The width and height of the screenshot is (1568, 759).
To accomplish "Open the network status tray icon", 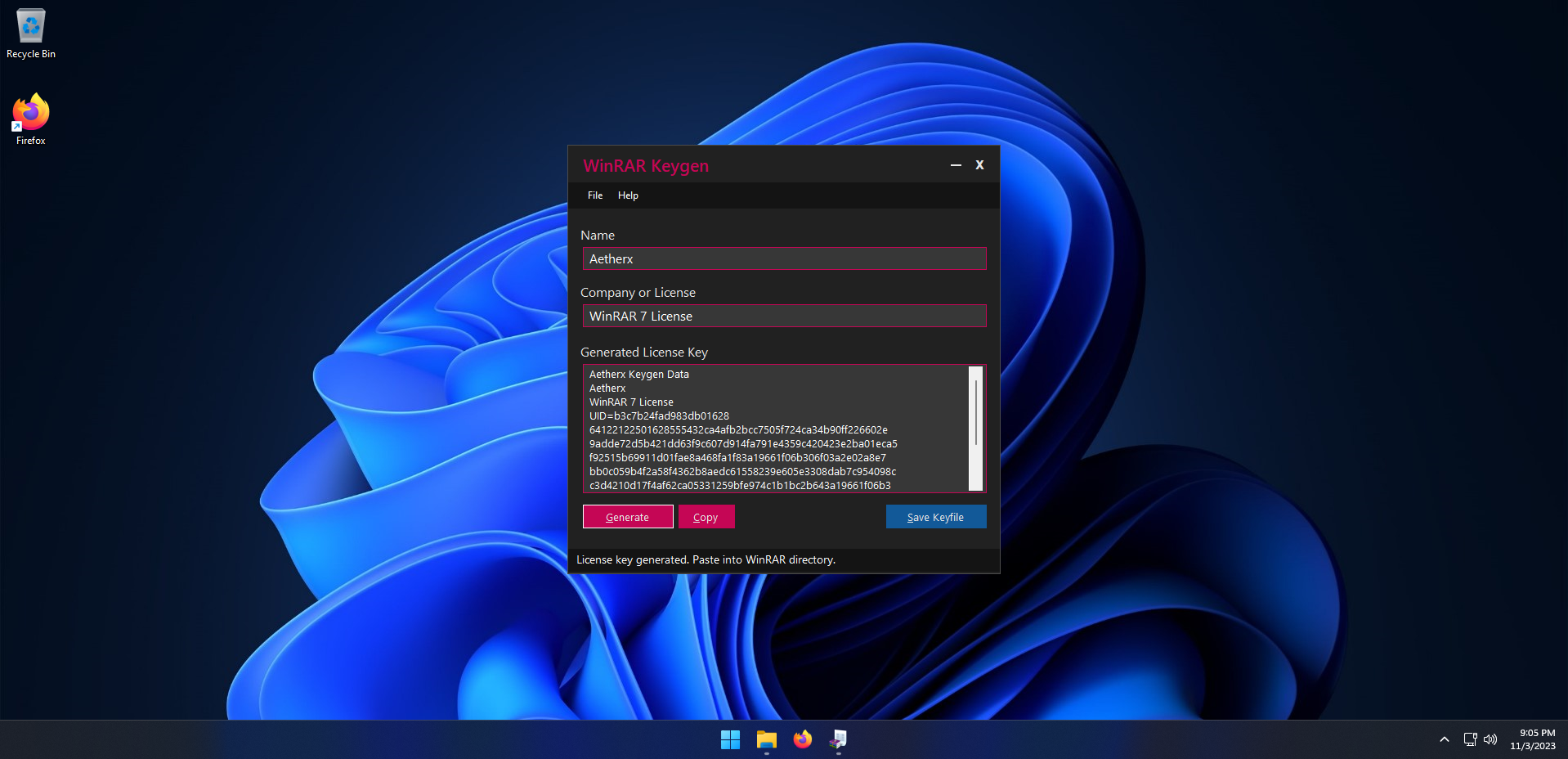I will (1470, 739).
